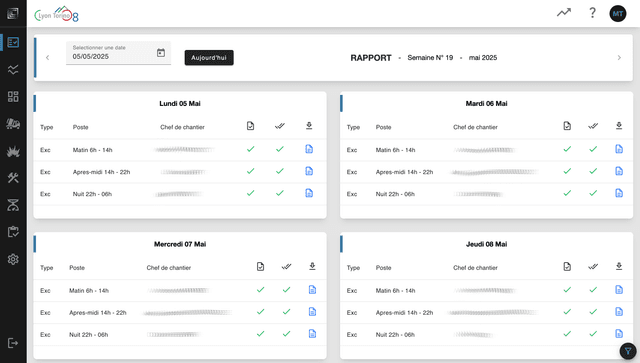Click Jeudi Nuit 22h - 06h first green check

coord(567,334)
